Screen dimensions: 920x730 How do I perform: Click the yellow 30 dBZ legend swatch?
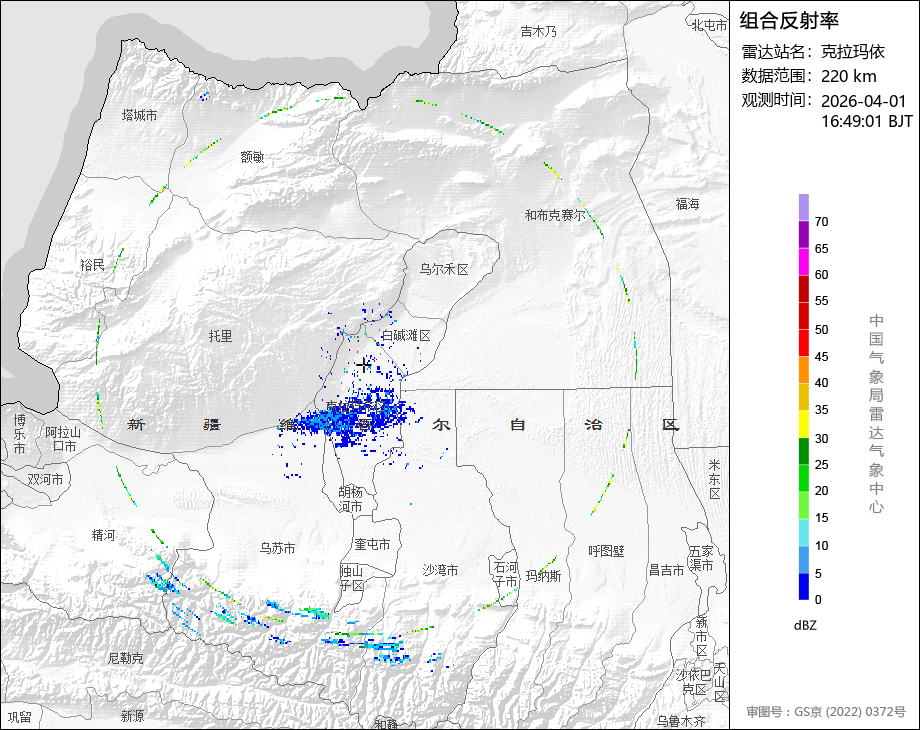coord(804,424)
